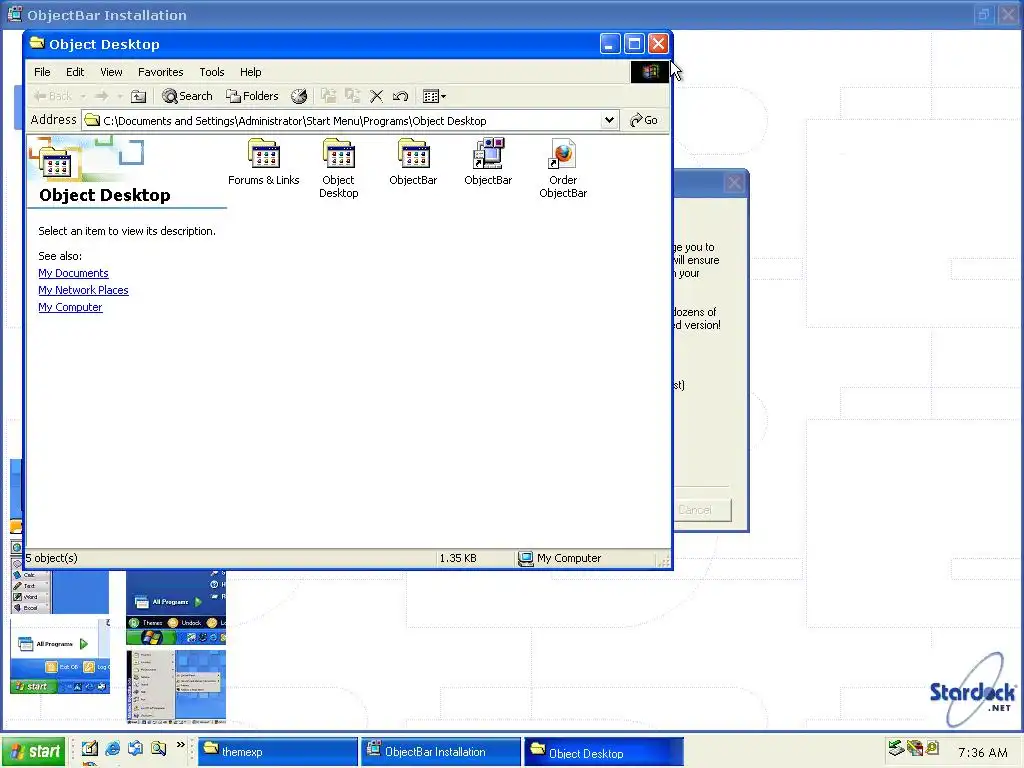This screenshot has width=1024, height=768.
Task: Open the Edit menu
Action: click(75, 72)
